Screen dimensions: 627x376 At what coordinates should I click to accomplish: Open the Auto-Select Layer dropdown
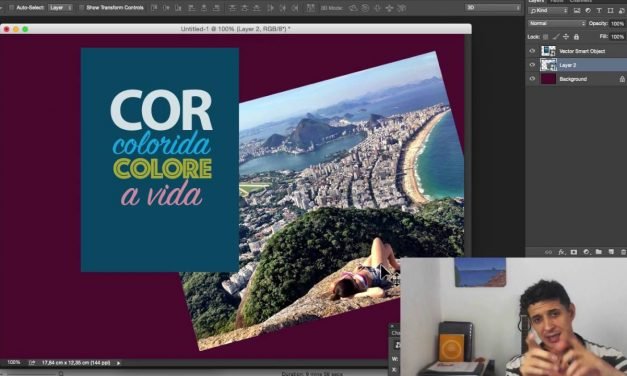pyautogui.click(x=60, y=8)
